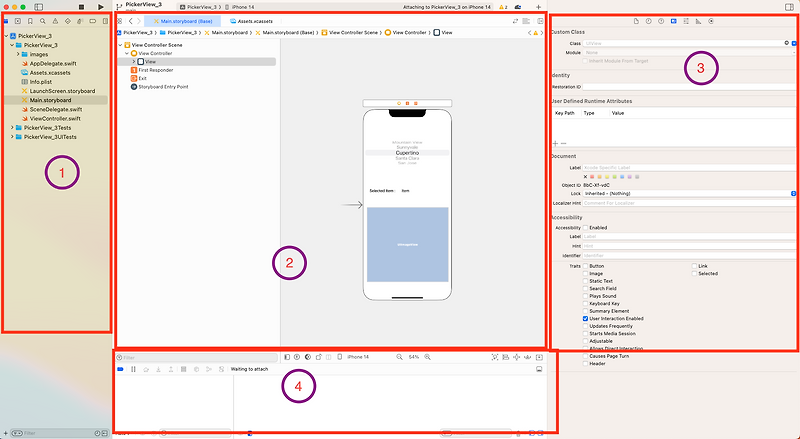Show the History inspector
This screenshot has height=439, width=800.
pyautogui.click(x=648, y=21)
